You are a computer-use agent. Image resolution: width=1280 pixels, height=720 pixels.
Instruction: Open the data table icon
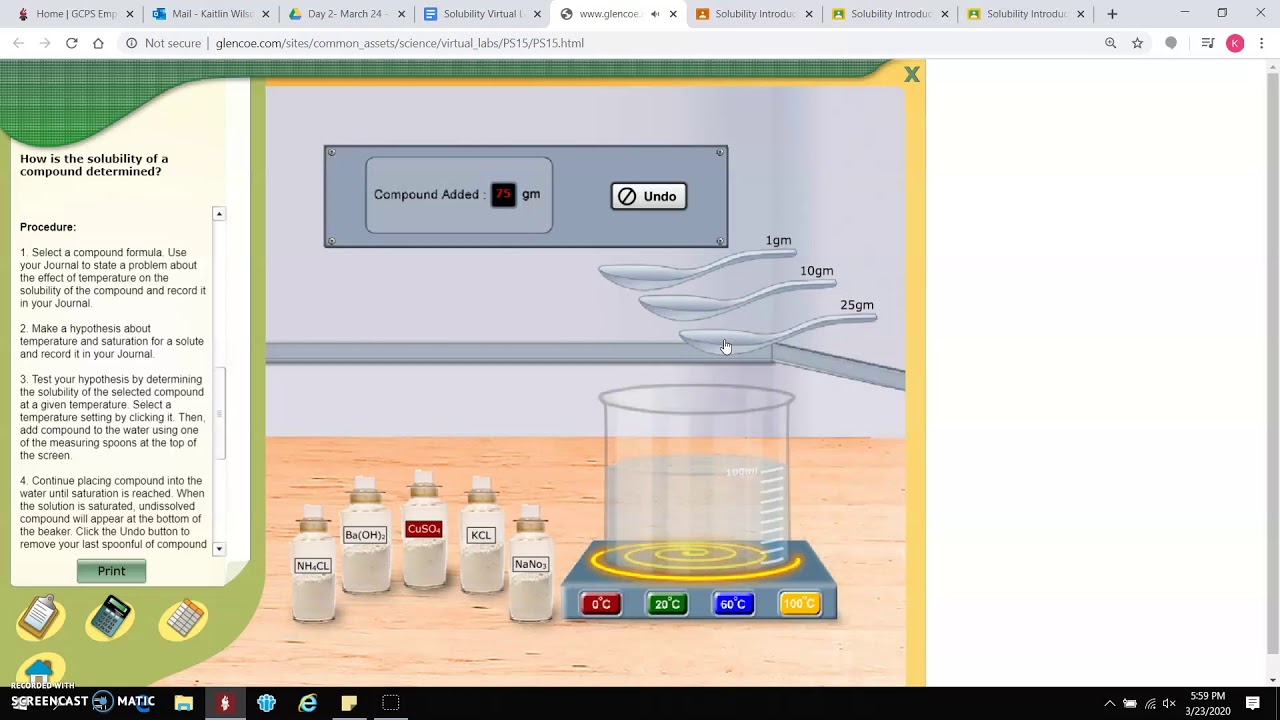[183, 619]
